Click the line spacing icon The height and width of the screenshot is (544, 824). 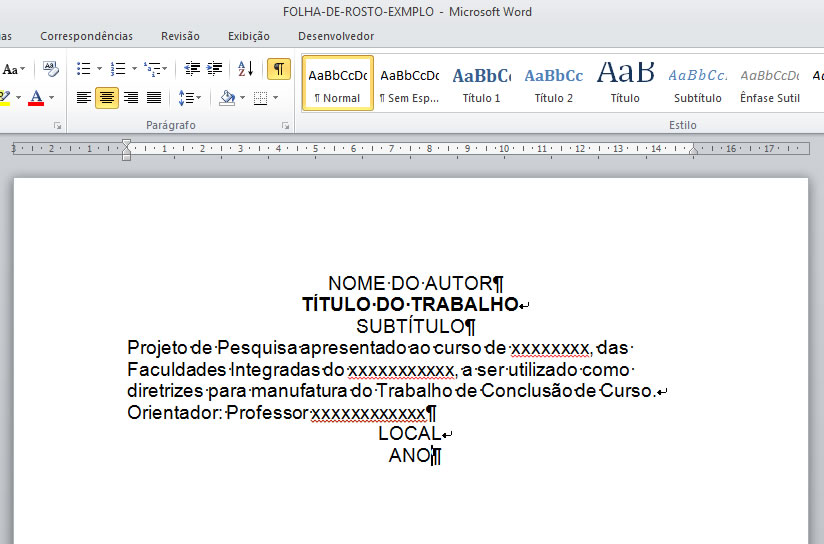click(x=187, y=98)
